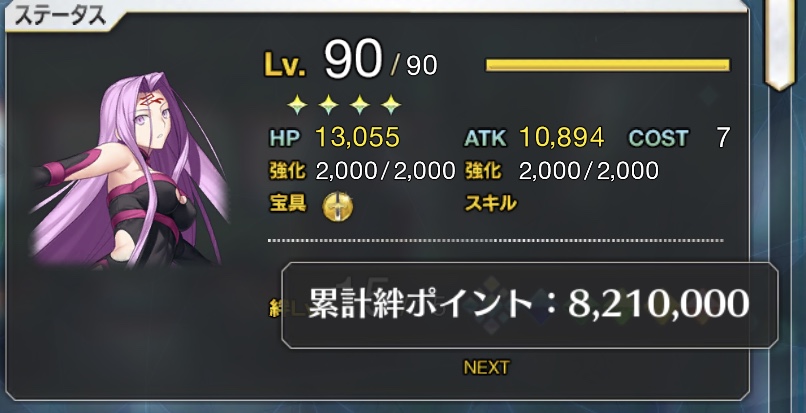The width and height of the screenshot is (806, 413).
Task: Tap the COST value 7
Action: tap(723, 138)
